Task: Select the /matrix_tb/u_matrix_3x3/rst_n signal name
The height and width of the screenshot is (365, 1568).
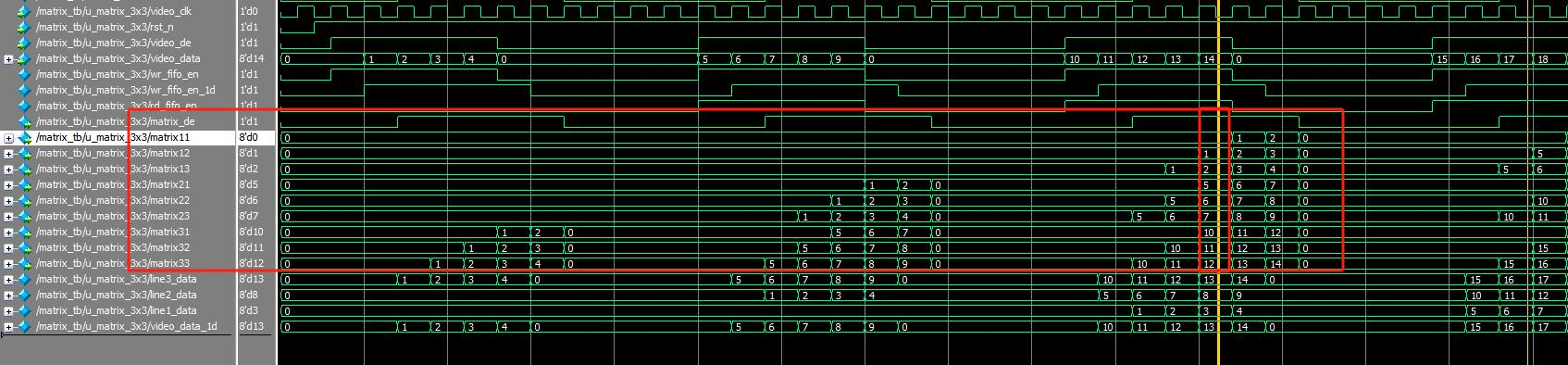Action: pyautogui.click(x=105, y=27)
